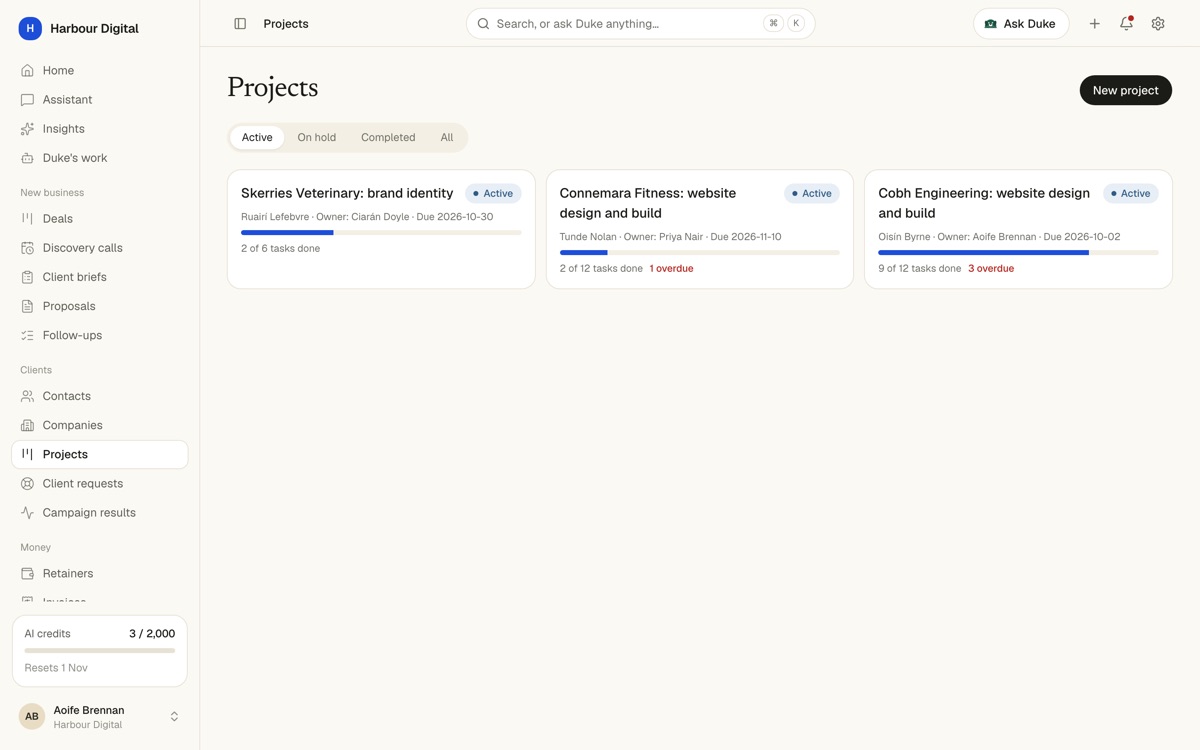Select the On hold filter tab

pyautogui.click(x=316, y=137)
